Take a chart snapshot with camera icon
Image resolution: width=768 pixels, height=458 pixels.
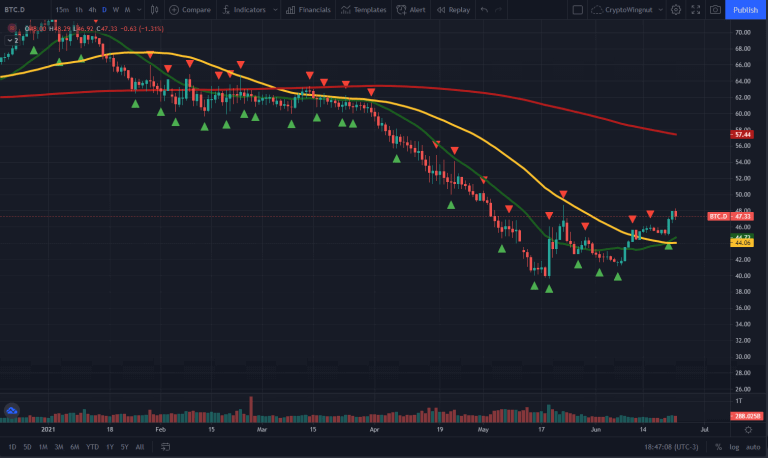715,10
